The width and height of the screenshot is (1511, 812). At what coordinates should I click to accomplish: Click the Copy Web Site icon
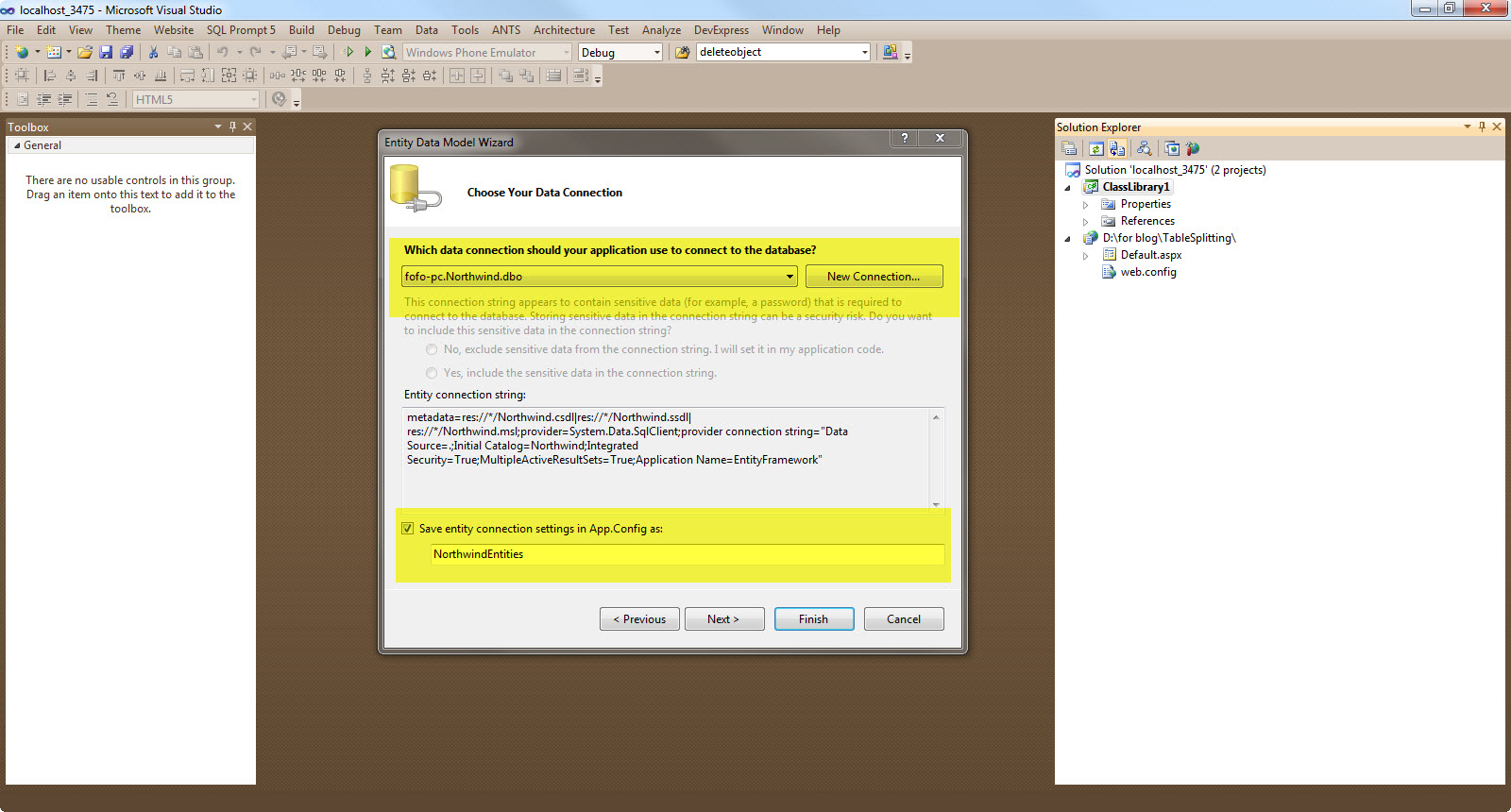click(x=1172, y=148)
